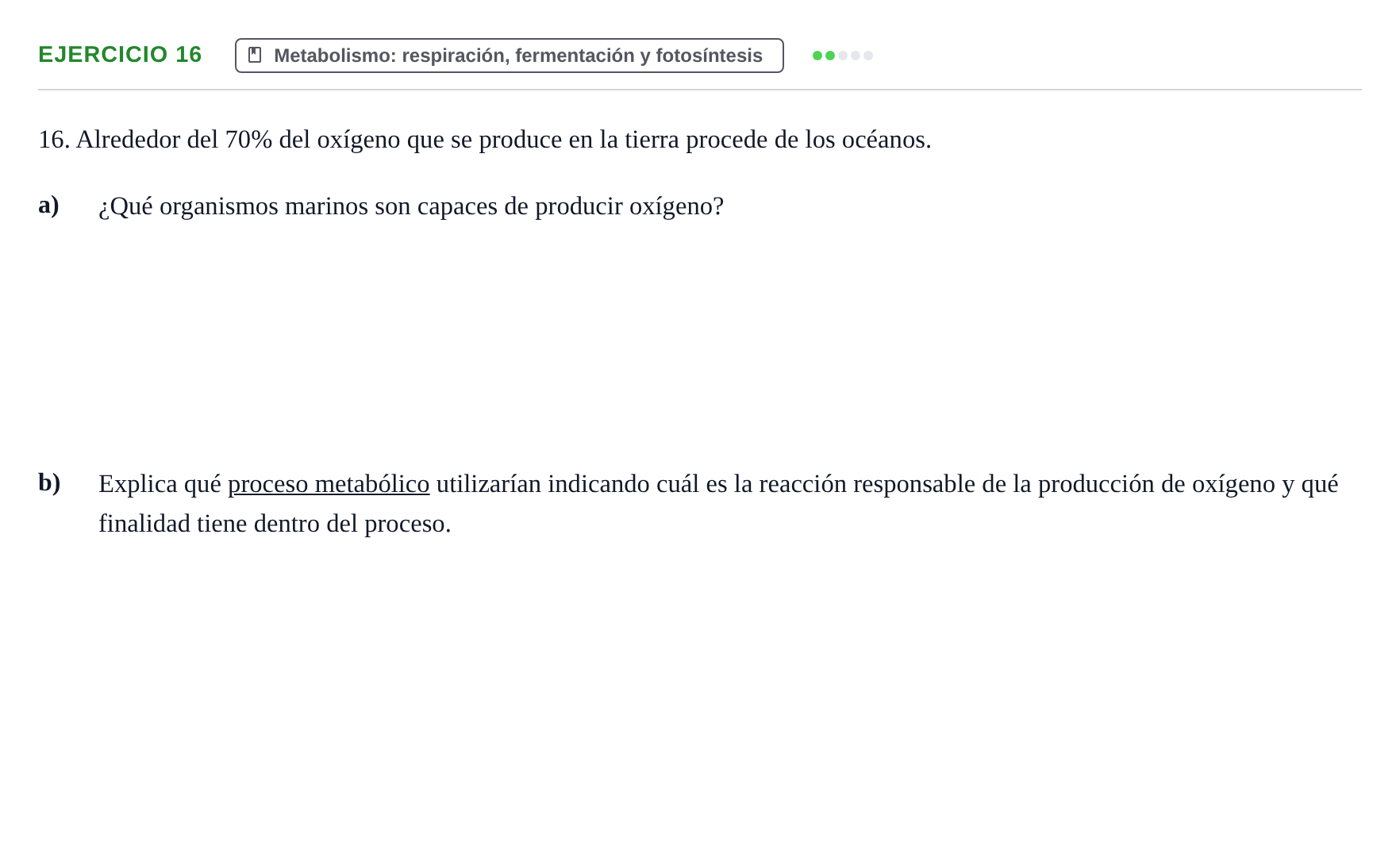This screenshot has width=1400, height=865.
Task: Select the question a) label
Action: pyautogui.click(x=48, y=205)
